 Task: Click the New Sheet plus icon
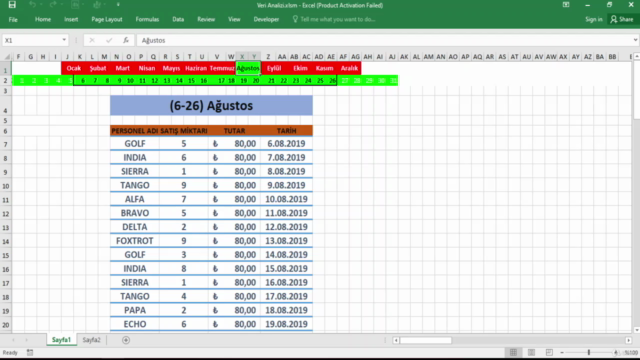[x=126, y=340]
